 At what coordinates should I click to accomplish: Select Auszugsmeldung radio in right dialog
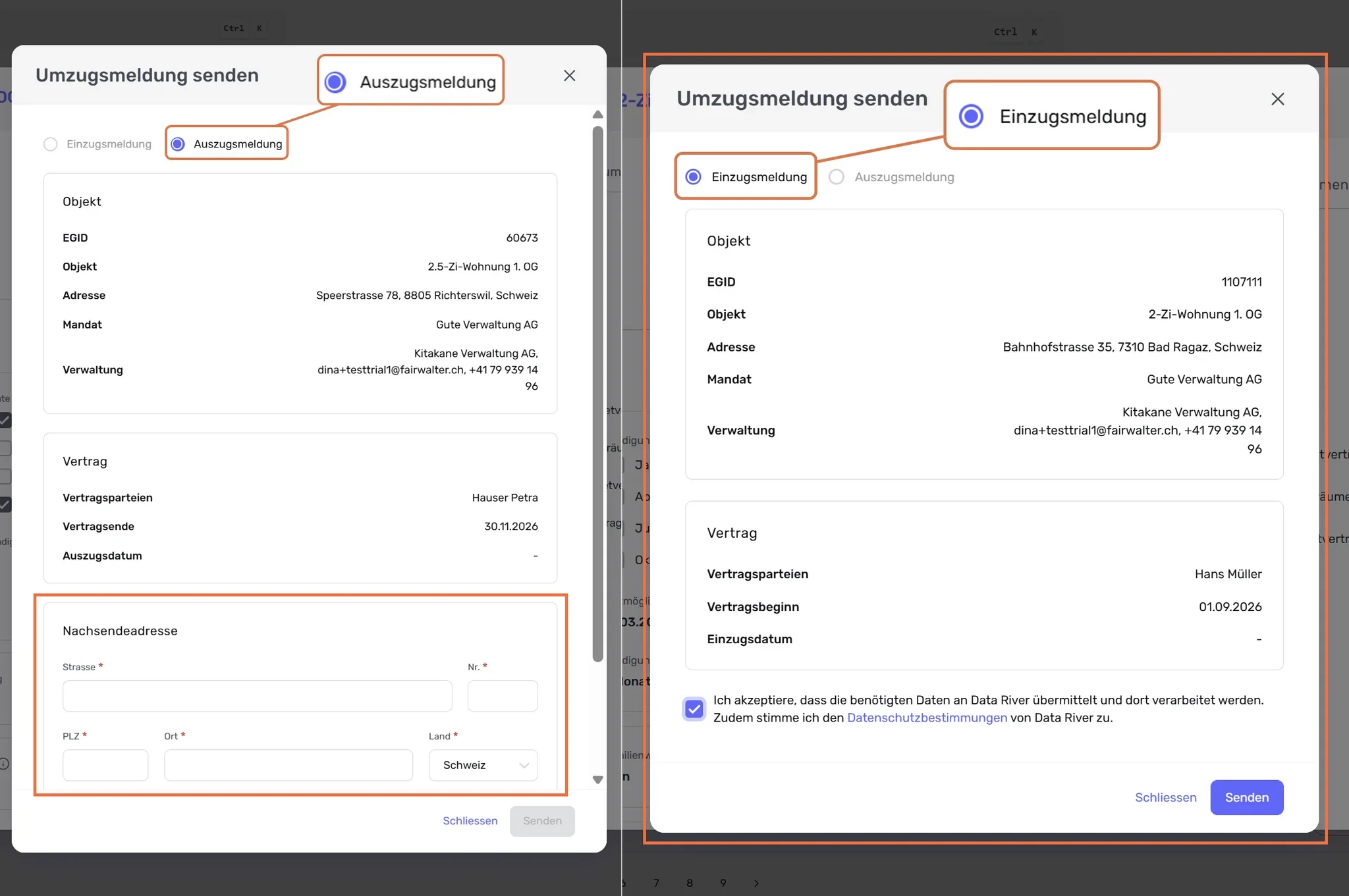click(x=837, y=176)
